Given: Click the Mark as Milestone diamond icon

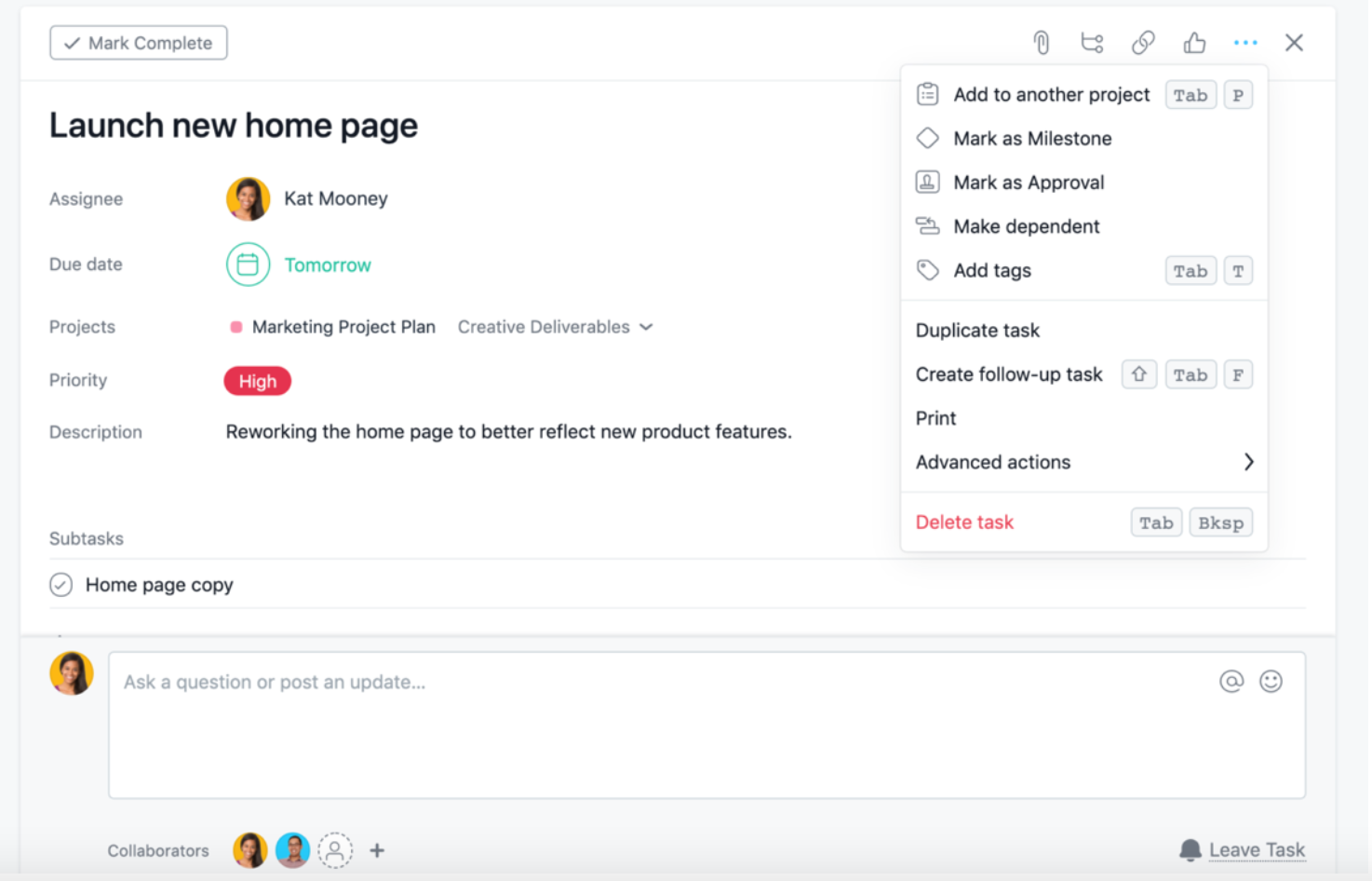Looking at the screenshot, I should point(928,138).
